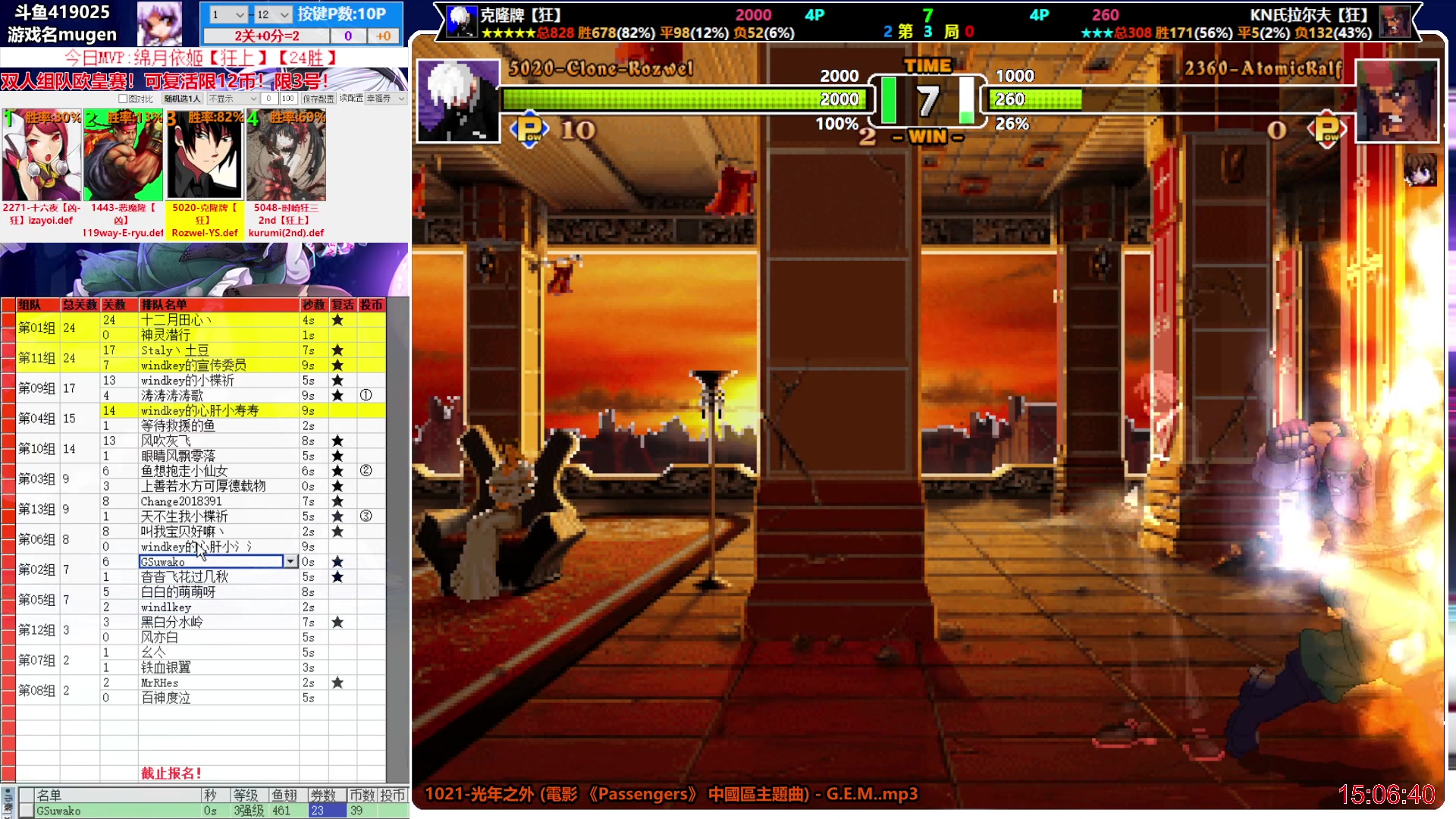This screenshot has width=1456, height=819.
Task: Select the 第11组 team cell
Action: tap(37, 358)
